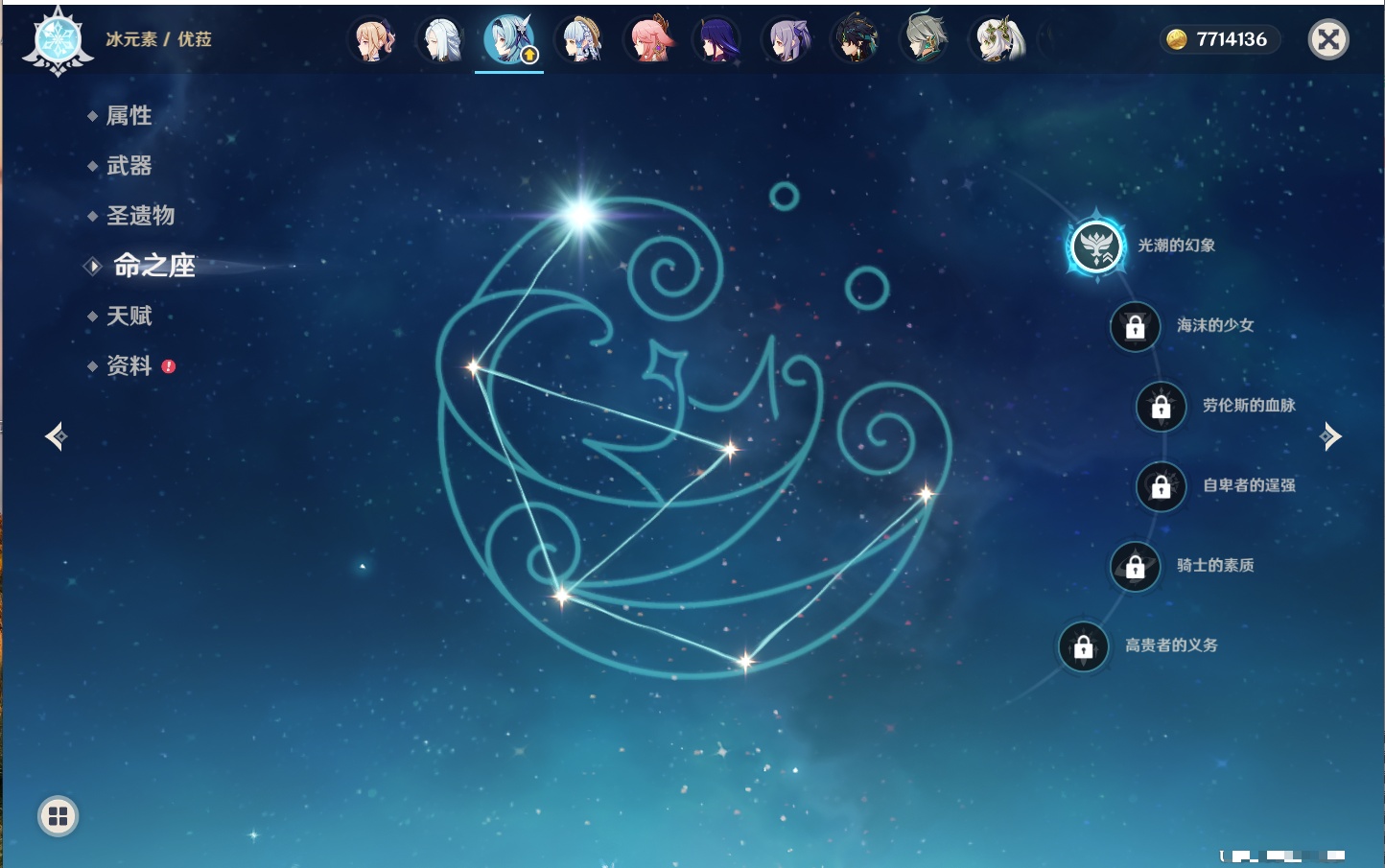Click the gold Mora coin icon

pos(1177,39)
